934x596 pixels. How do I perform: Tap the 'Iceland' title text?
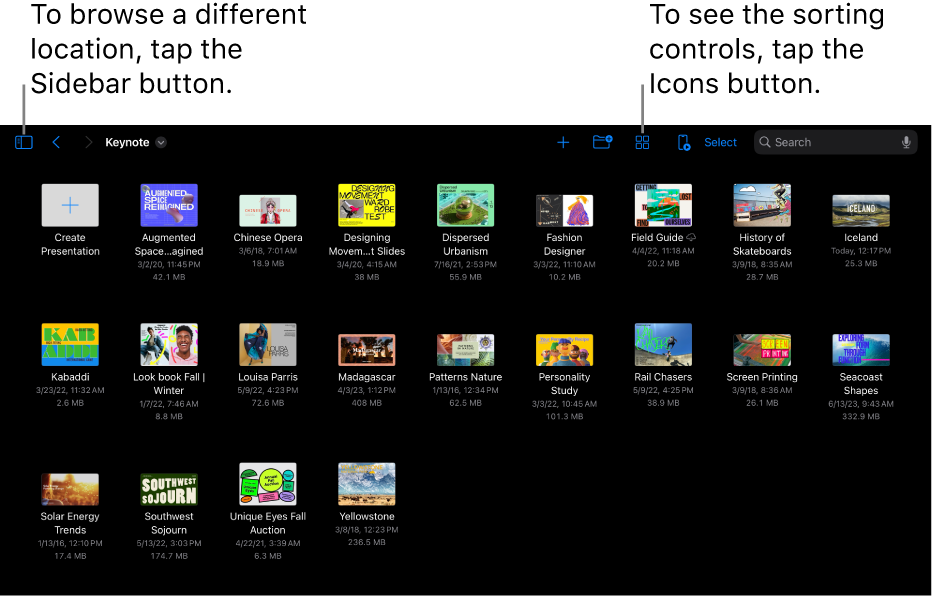(861, 238)
